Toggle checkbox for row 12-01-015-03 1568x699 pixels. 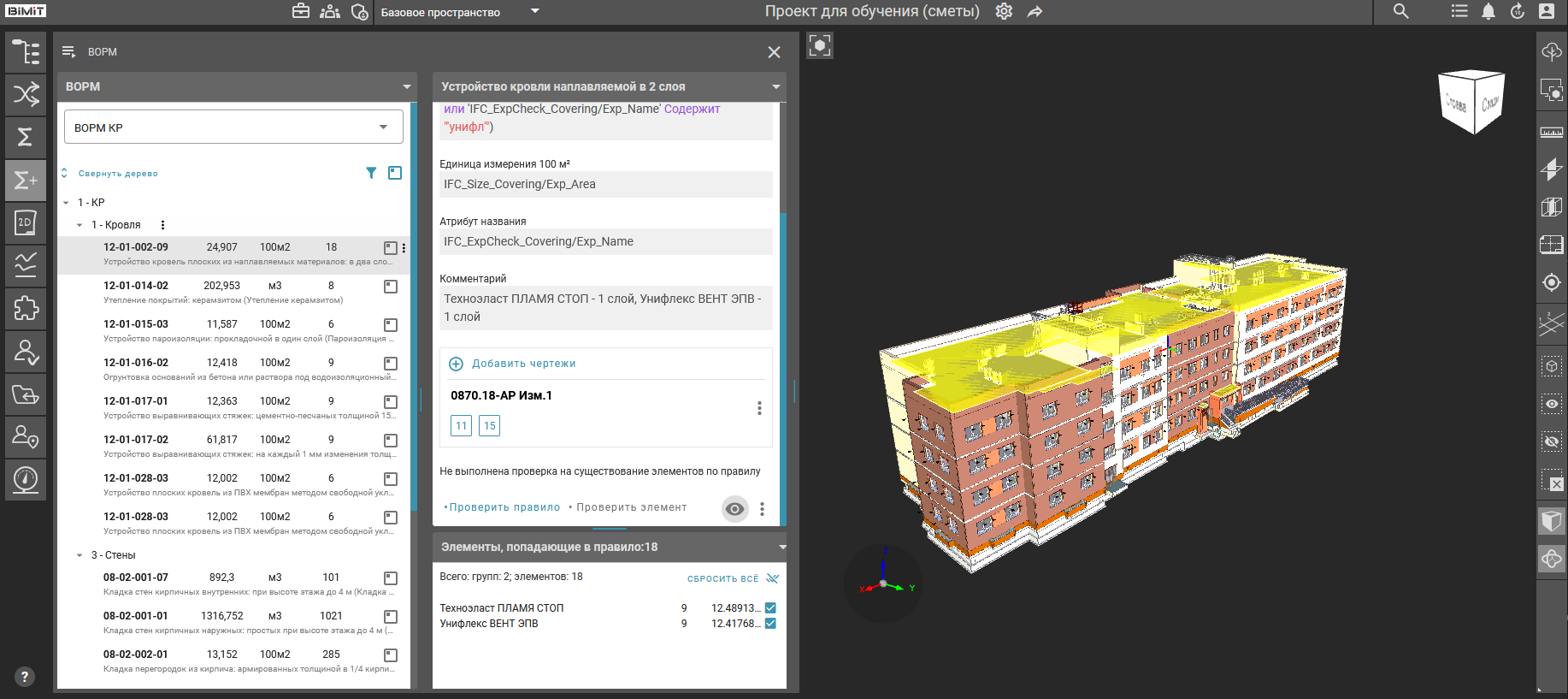(391, 325)
